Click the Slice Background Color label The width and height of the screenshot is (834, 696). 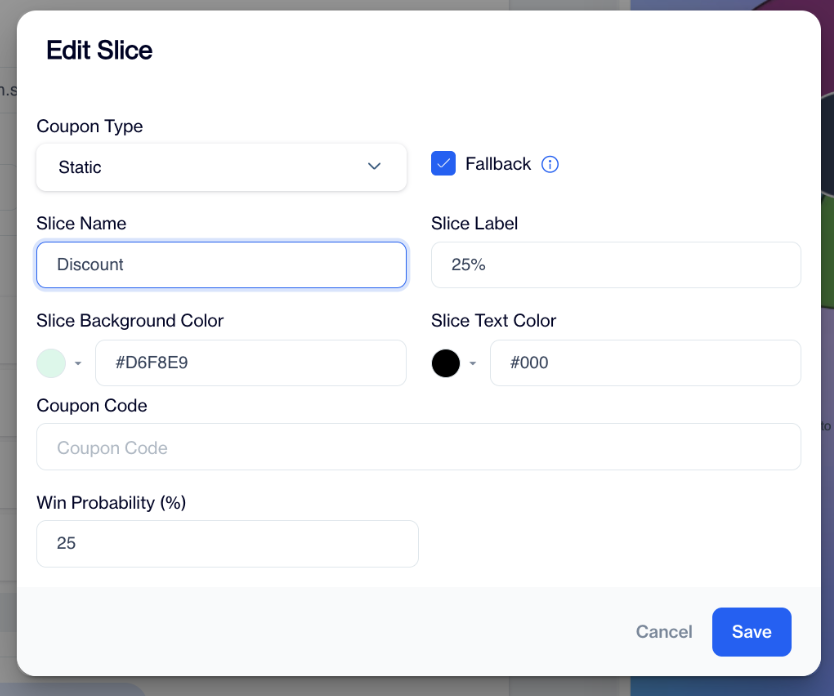click(130, 321)
